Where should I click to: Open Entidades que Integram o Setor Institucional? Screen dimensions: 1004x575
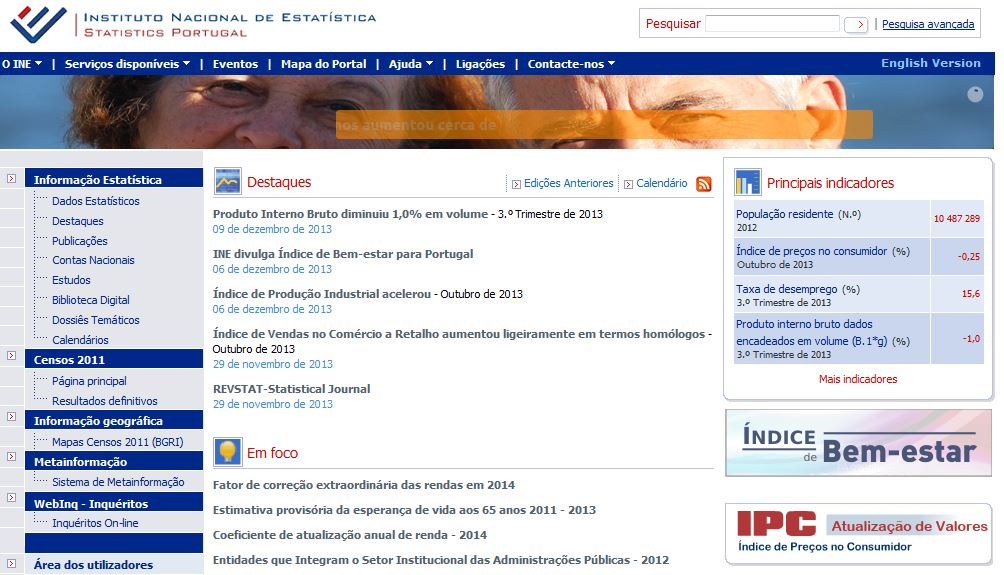441,560
